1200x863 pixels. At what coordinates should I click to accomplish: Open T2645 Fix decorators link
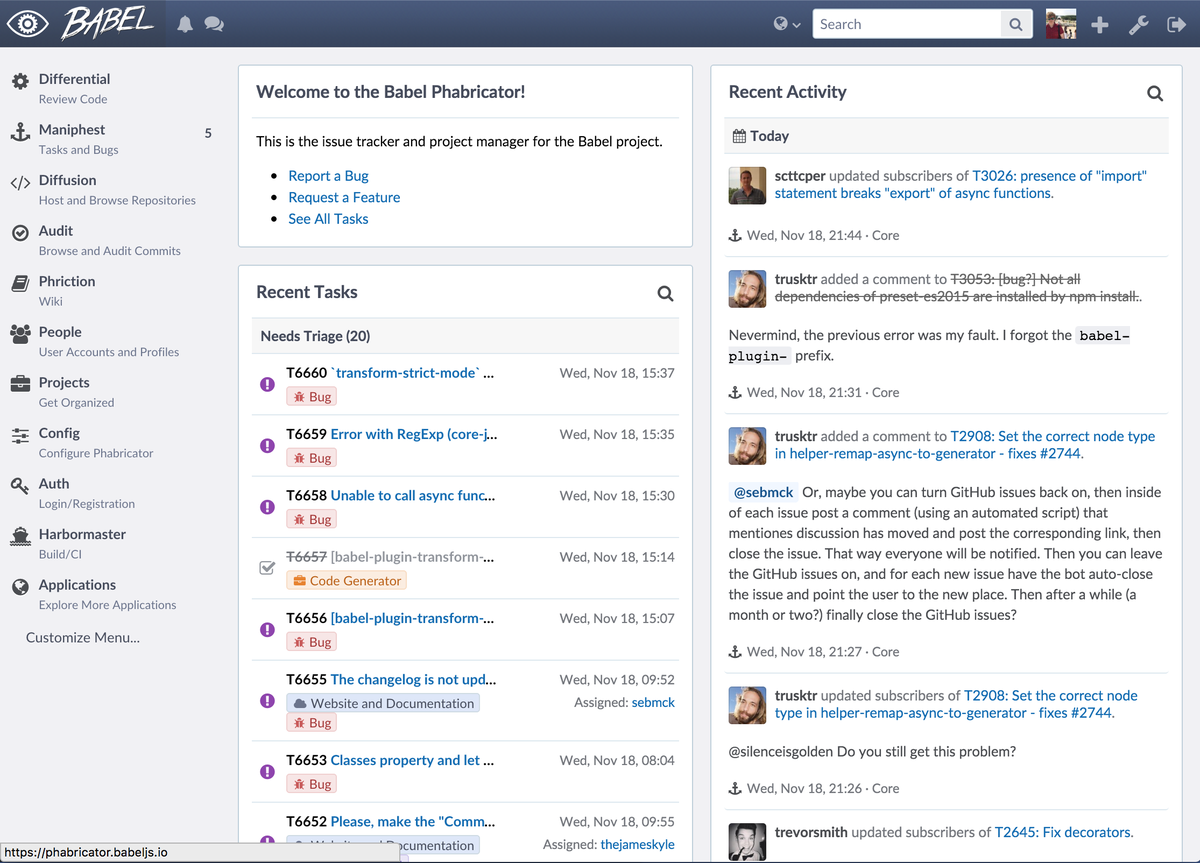[1064, 832]
